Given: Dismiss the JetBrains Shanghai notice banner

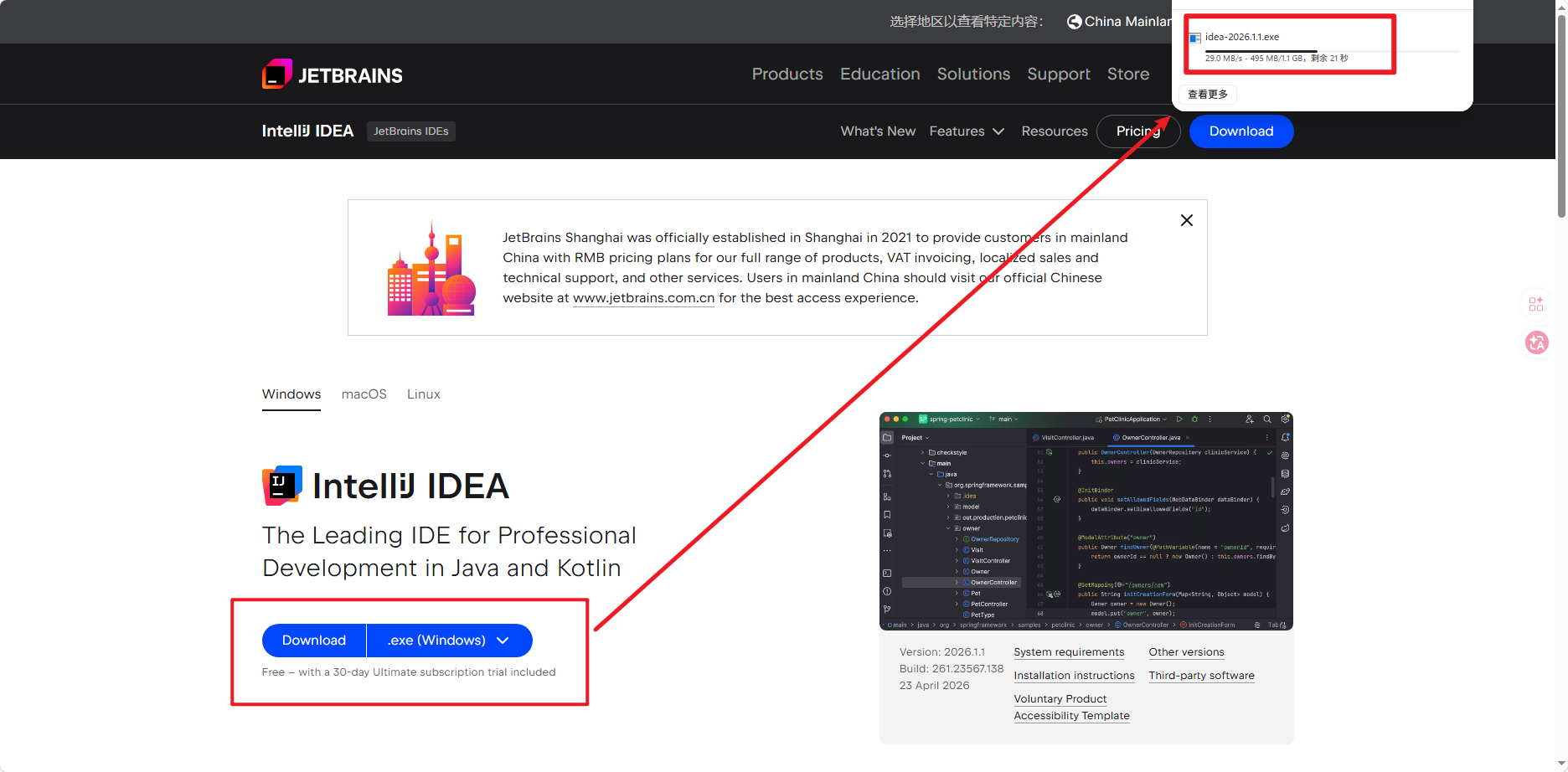Looking at the screenshot, I should point(1187,220).
